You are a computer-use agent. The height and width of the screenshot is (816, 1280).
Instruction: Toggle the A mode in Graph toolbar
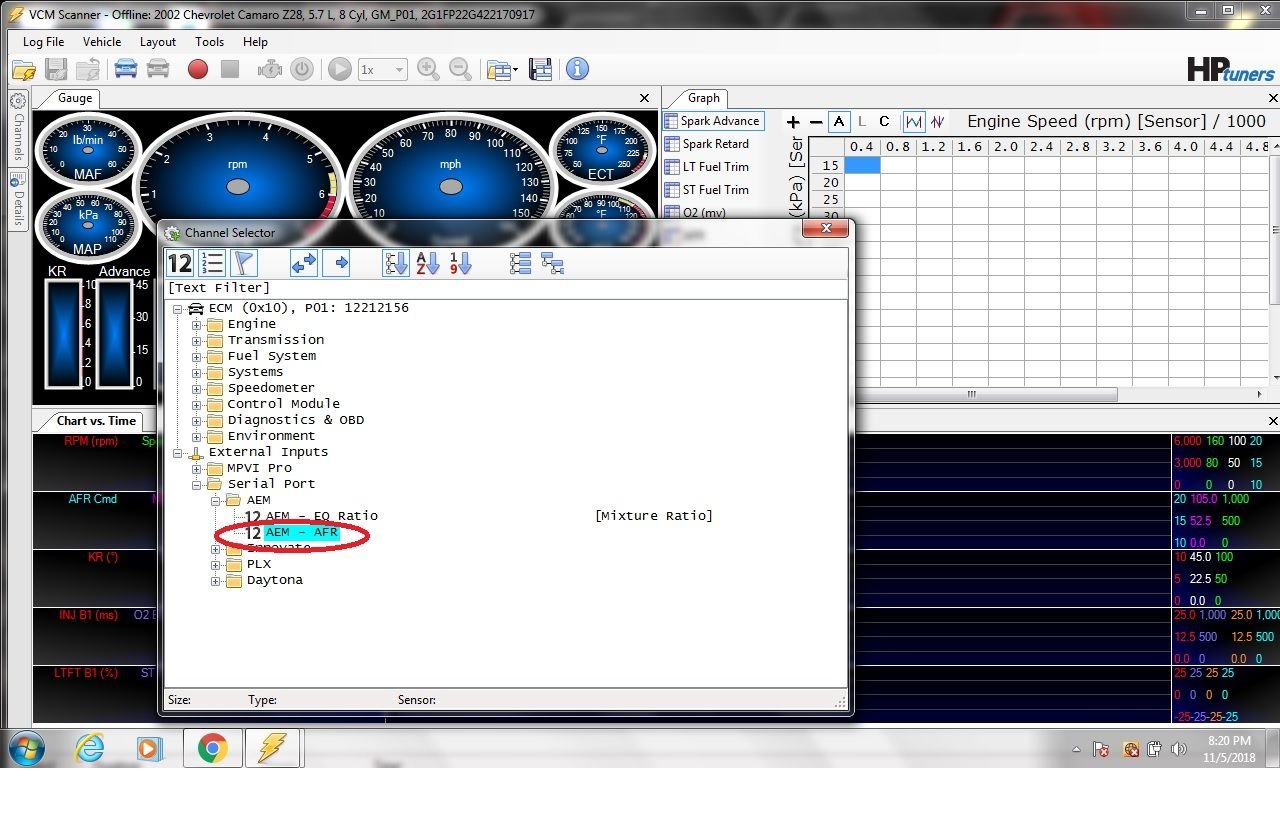(839, 122)
